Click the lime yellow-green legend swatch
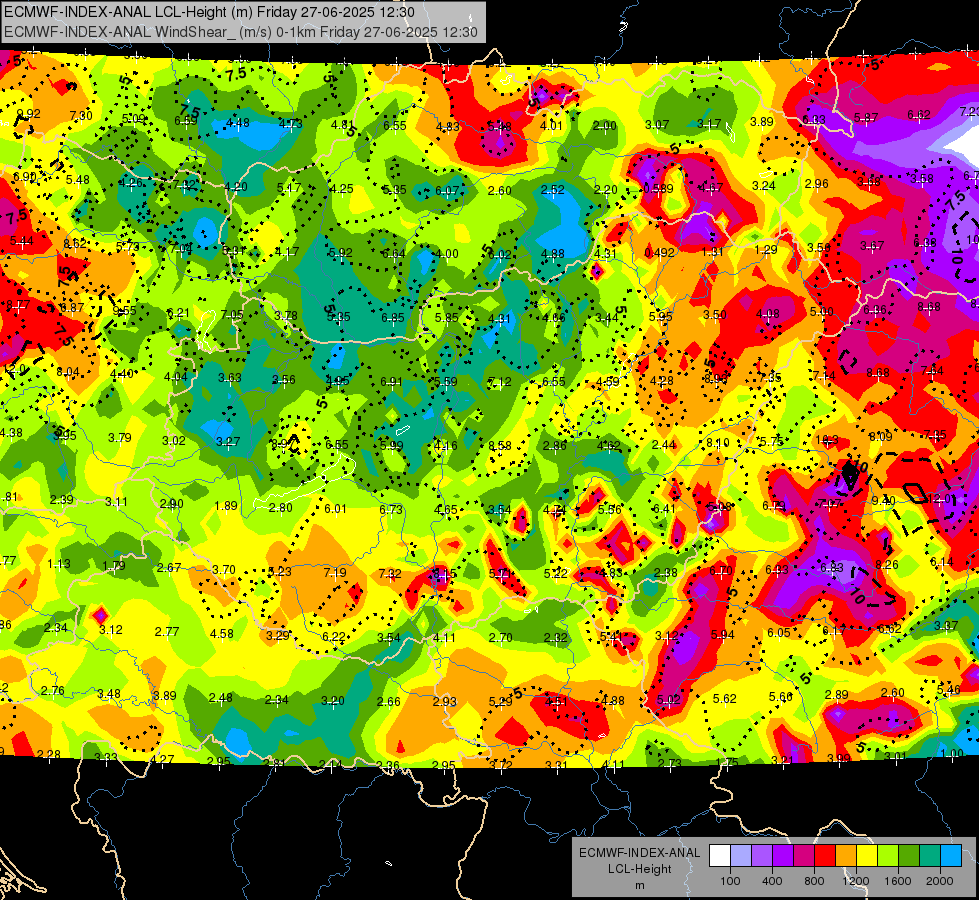Image resolution: width=979 pixels, height=900 pixels. 887,856
